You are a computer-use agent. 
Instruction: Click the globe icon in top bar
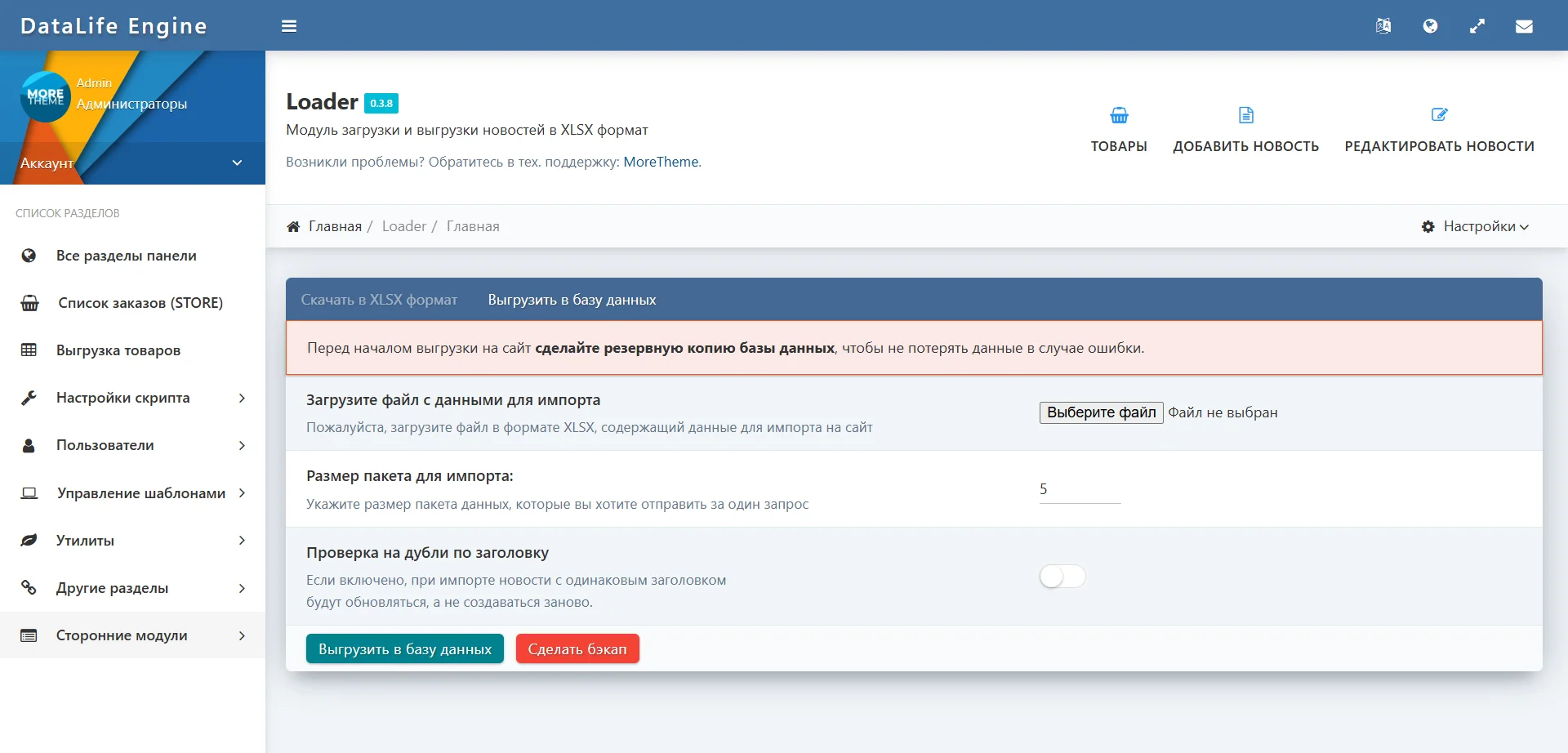1430,26
